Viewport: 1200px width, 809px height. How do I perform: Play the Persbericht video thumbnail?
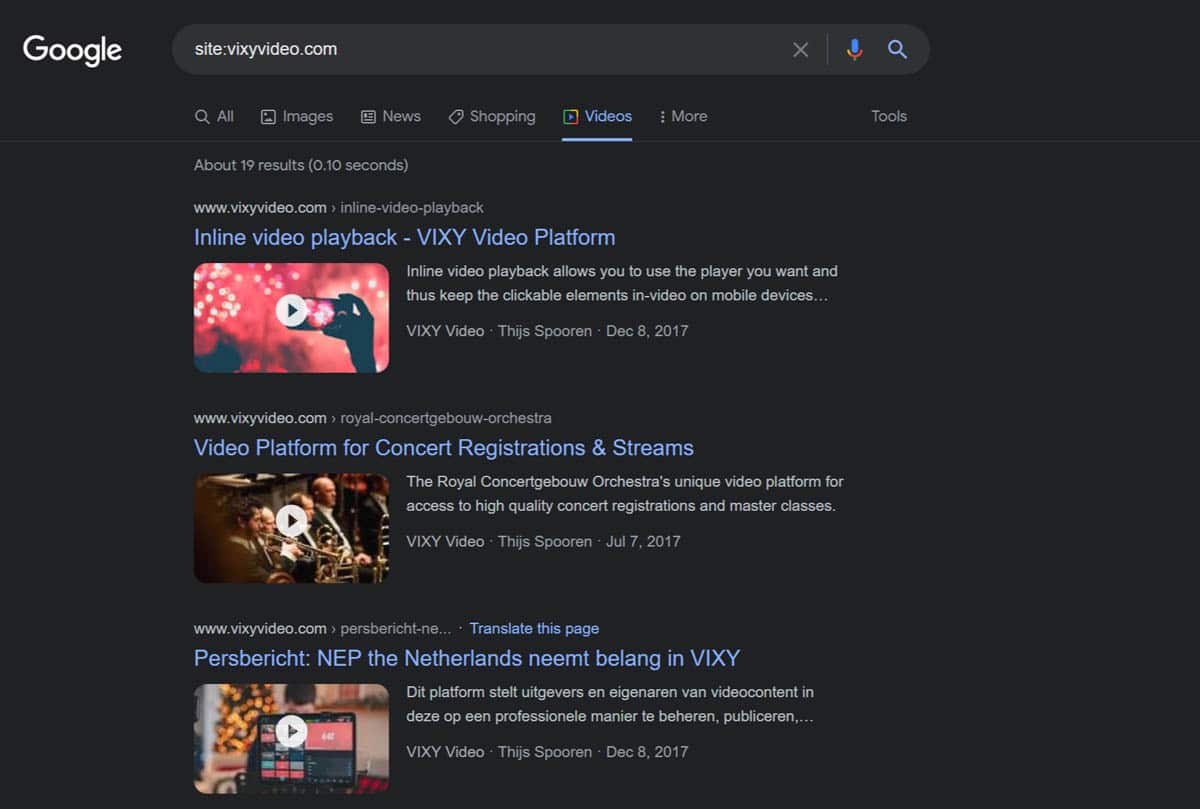(291, 738)
